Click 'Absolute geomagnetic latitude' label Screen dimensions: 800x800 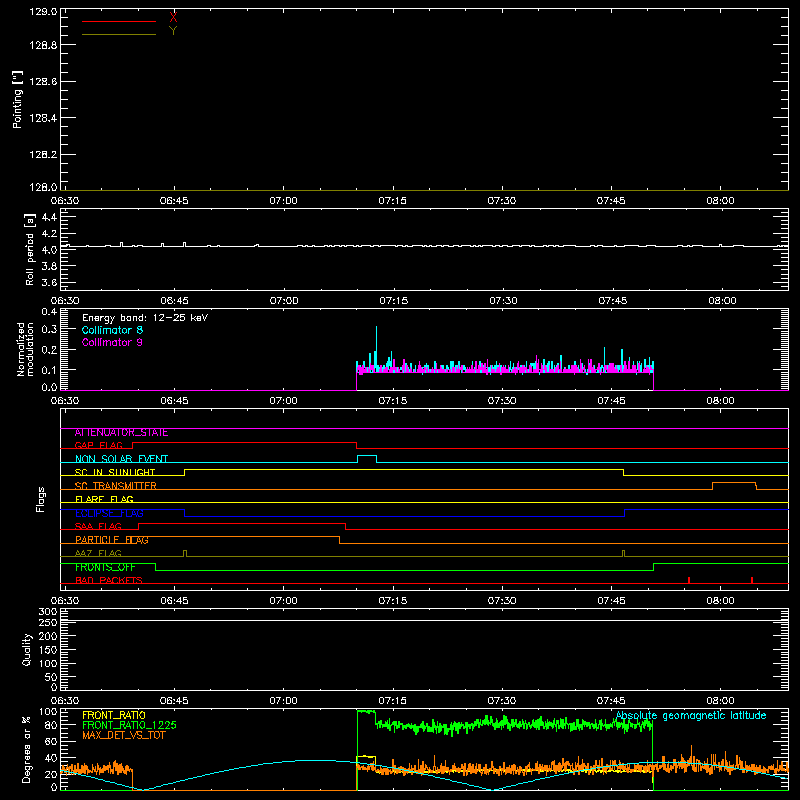point(691,716)
